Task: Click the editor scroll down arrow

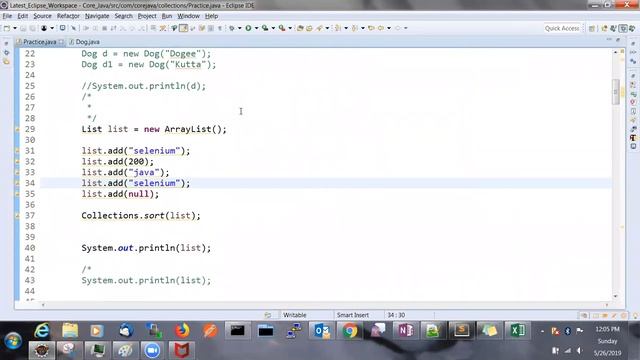Action: [x=616, y=296]
